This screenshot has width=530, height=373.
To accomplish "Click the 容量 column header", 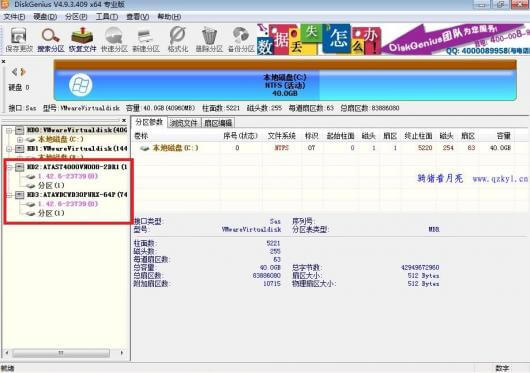I will pos(504,136).
